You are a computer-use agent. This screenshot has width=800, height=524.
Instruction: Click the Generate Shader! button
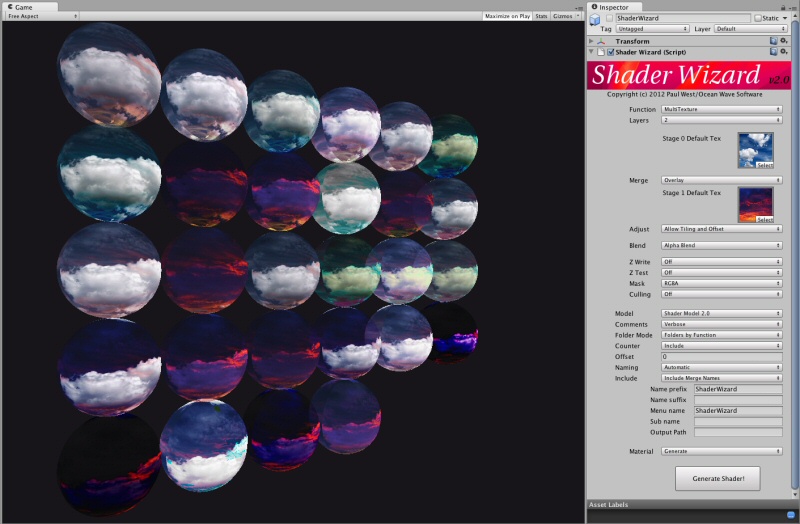coord(718,479)
